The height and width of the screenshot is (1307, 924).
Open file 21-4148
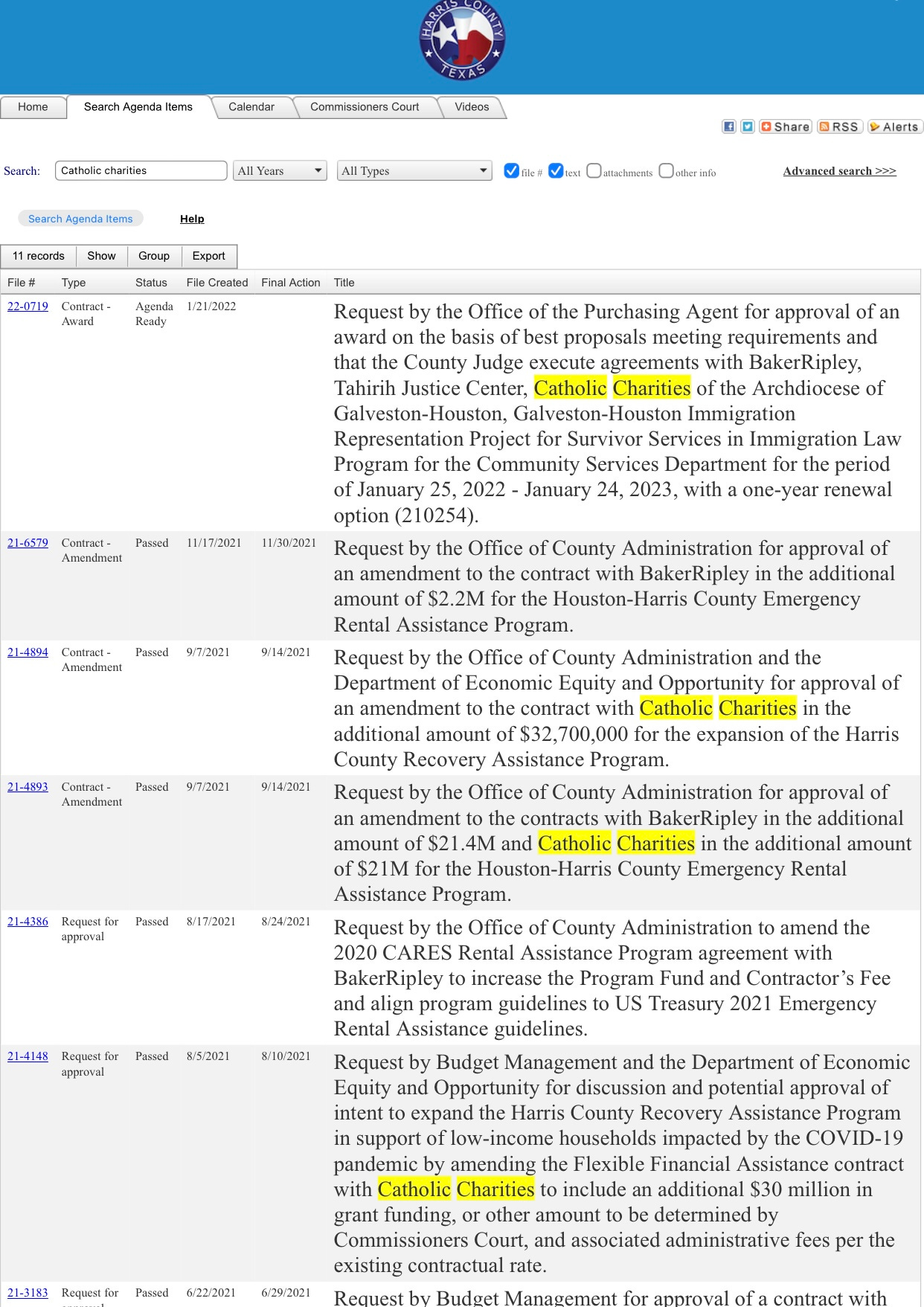click(x=28, y=1056)
